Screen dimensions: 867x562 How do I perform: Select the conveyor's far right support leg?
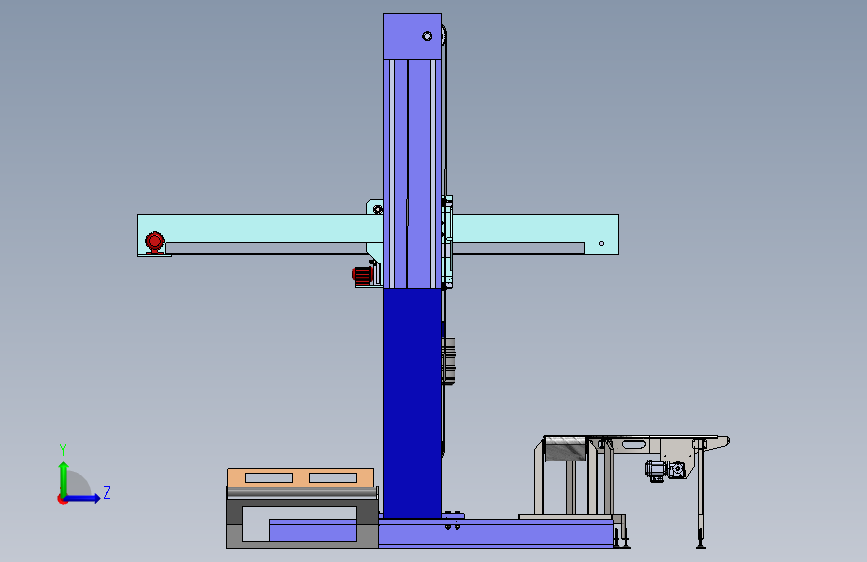[x=701, y=494]
